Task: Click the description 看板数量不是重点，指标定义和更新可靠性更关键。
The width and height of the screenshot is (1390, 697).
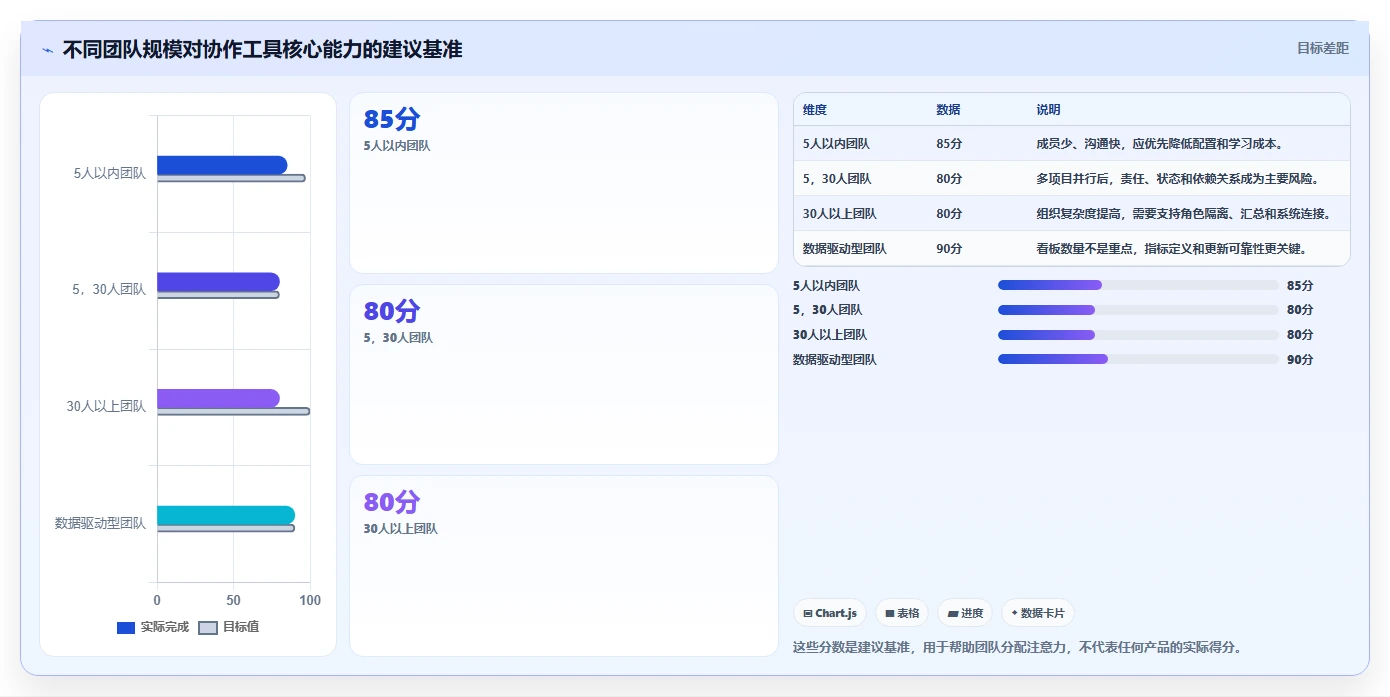Action: 1172,249
